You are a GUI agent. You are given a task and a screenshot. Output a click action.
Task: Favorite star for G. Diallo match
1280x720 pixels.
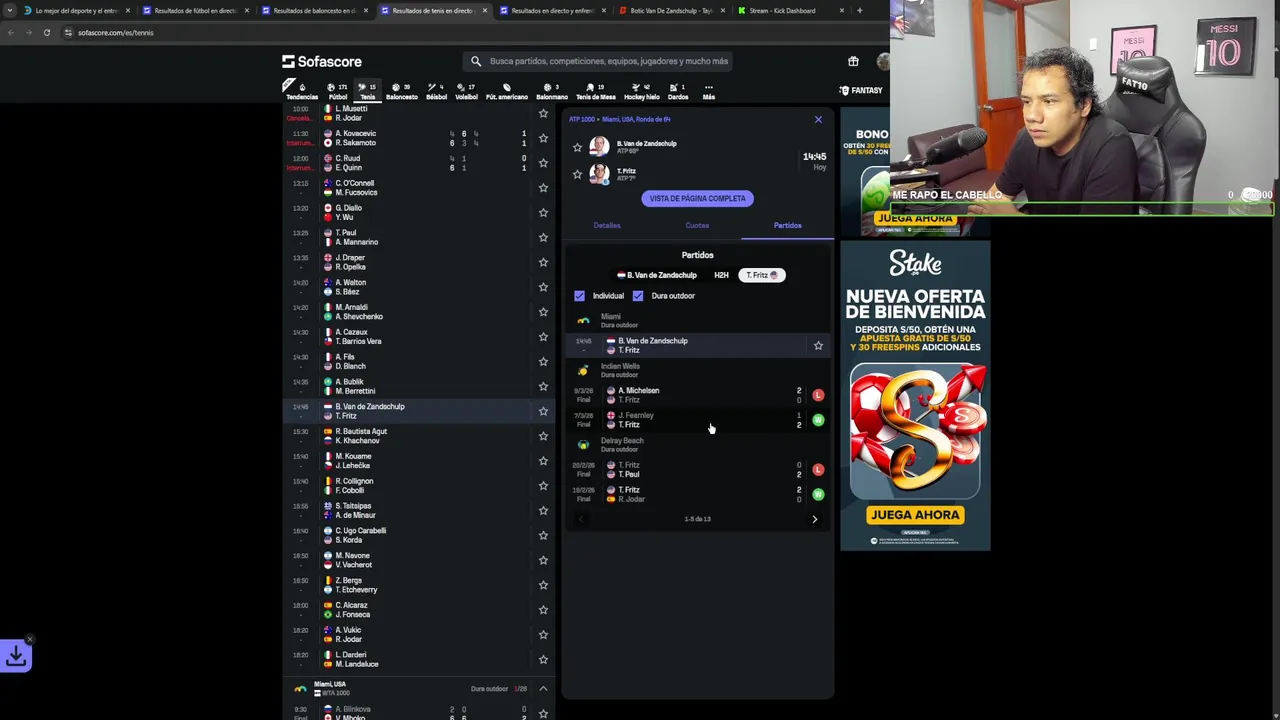(543, 213)
